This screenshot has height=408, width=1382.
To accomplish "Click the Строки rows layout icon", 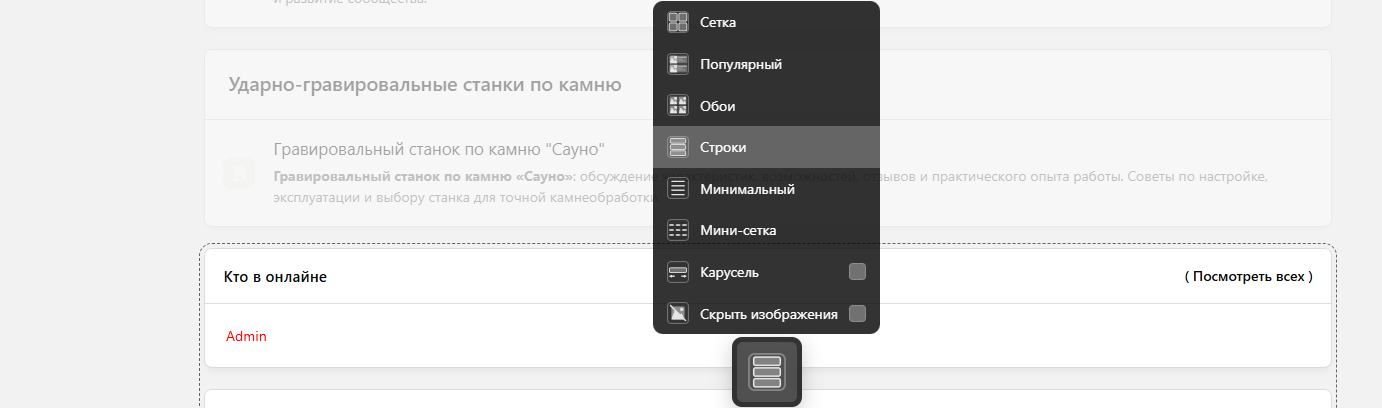I will 678,147.
